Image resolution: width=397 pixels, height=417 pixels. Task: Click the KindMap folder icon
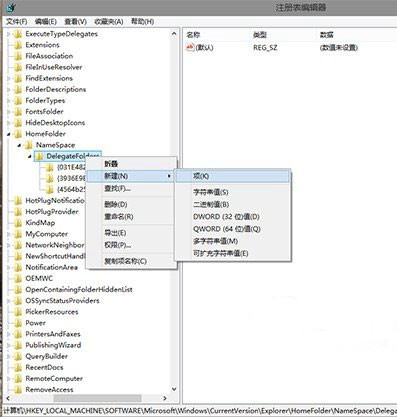click(x=18, y=223)
